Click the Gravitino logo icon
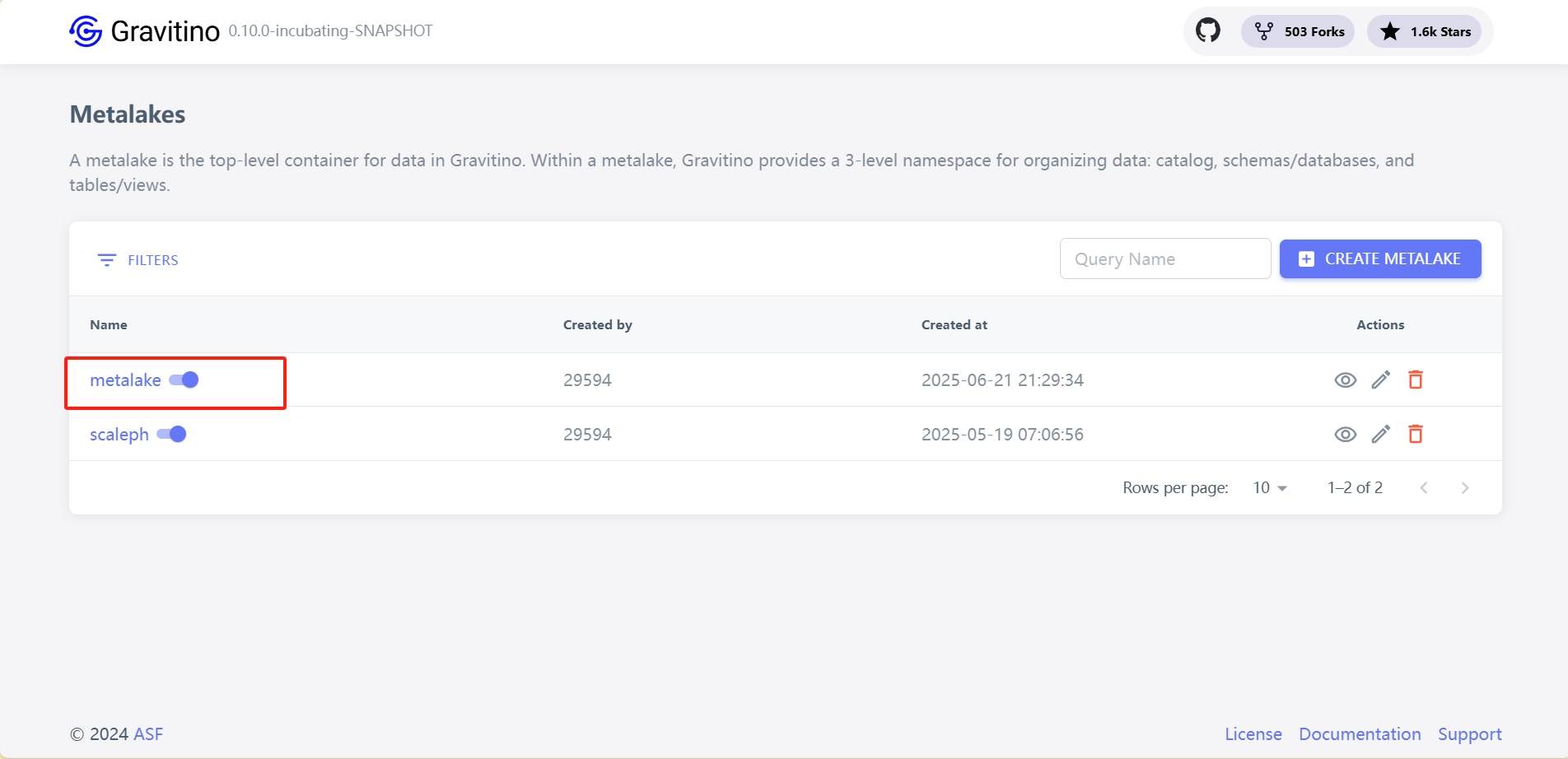Image resolution: width=1568 pixels, height=759 pixels. [86, 31]
